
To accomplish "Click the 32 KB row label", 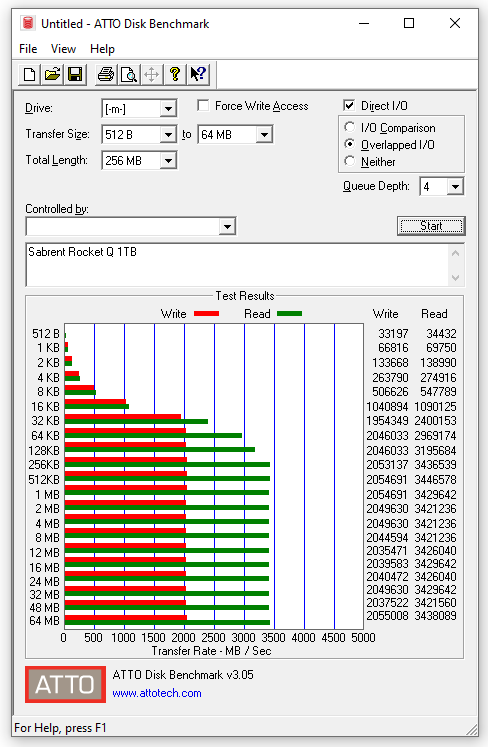I will [x=45, y=421].
